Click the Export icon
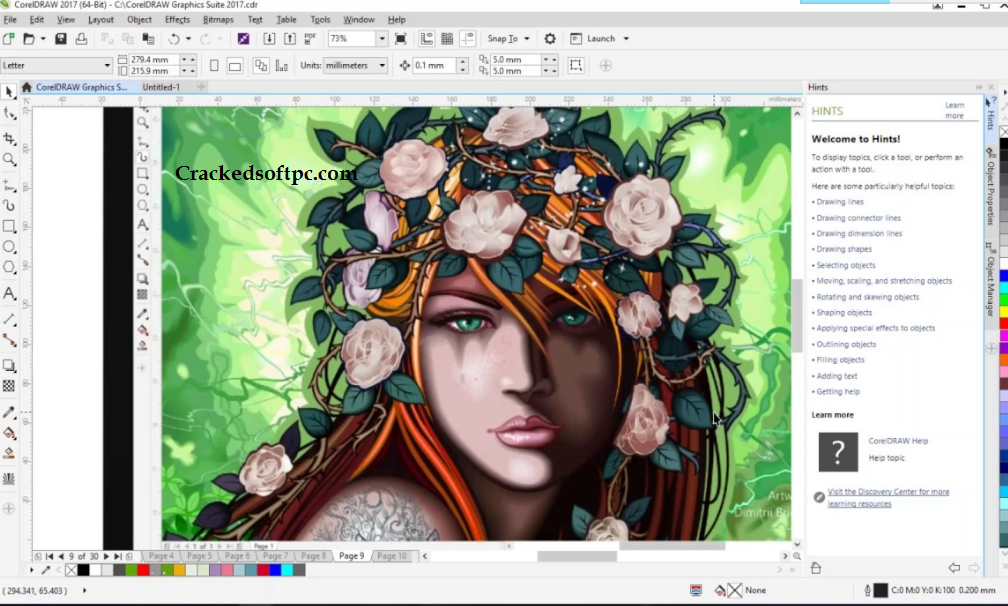The image size is (1008, 606). 290,39
